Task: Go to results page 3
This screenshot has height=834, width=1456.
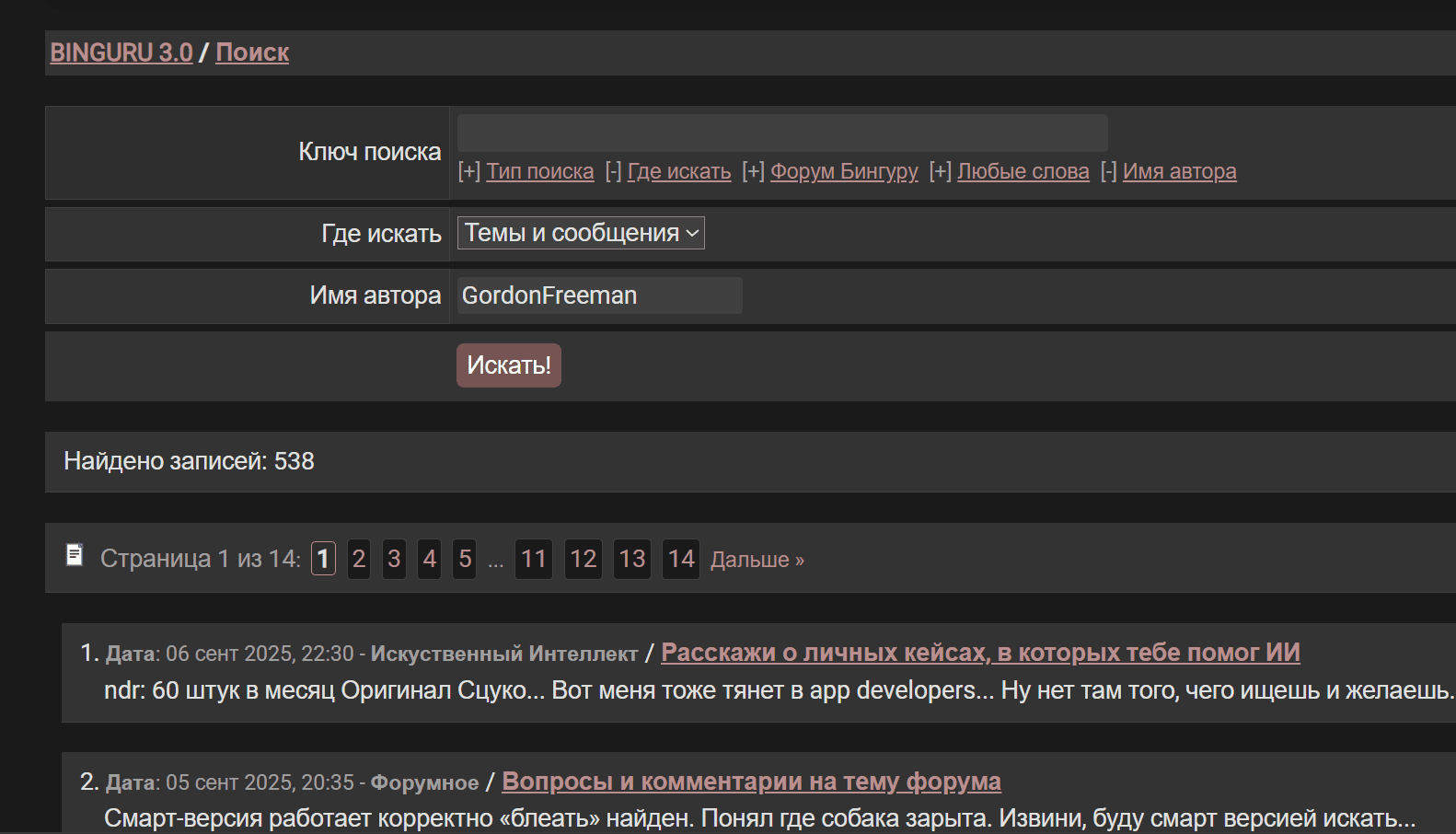Action: 394,559
